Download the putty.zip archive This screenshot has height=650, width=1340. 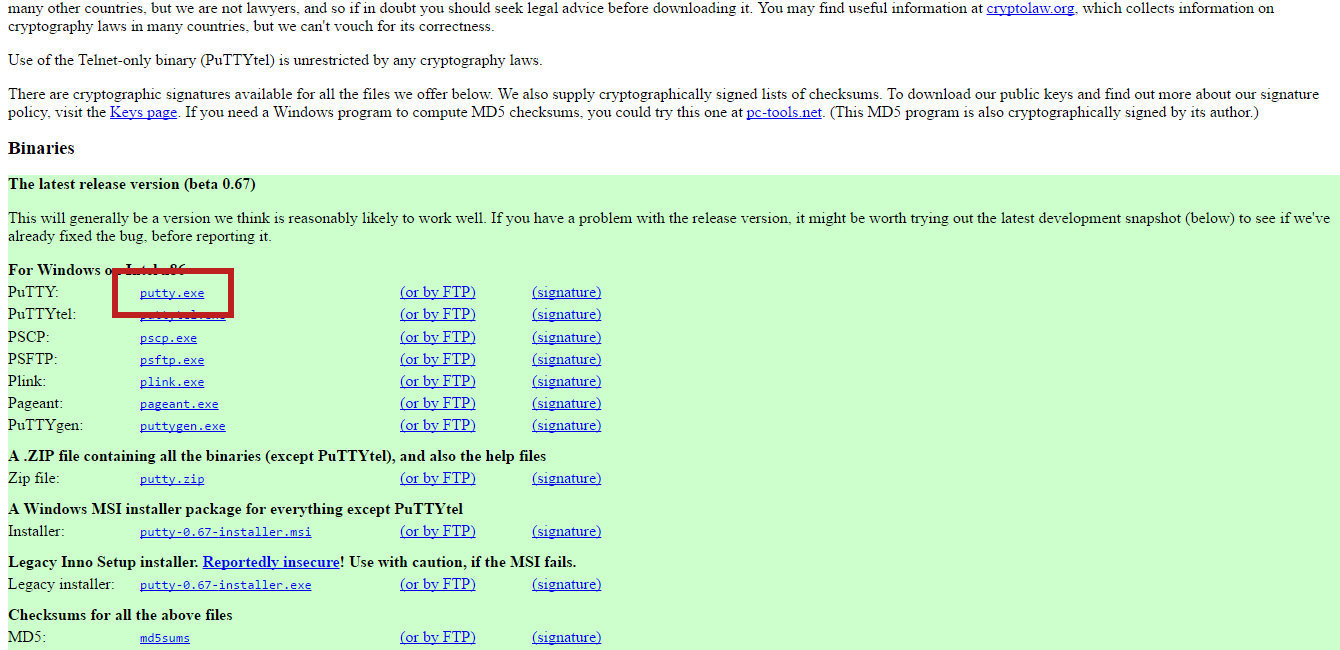pos(172,479)
